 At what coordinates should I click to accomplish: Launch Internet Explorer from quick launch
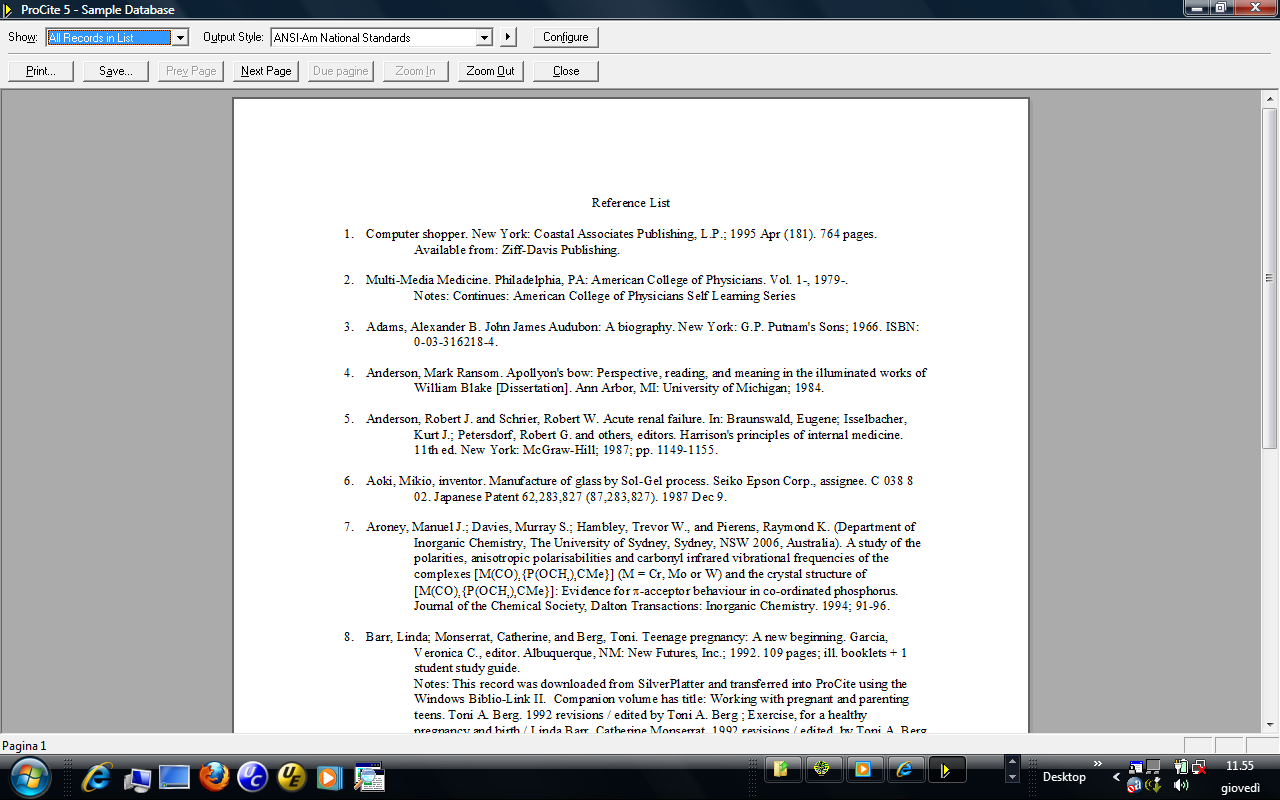pos(97,777)
